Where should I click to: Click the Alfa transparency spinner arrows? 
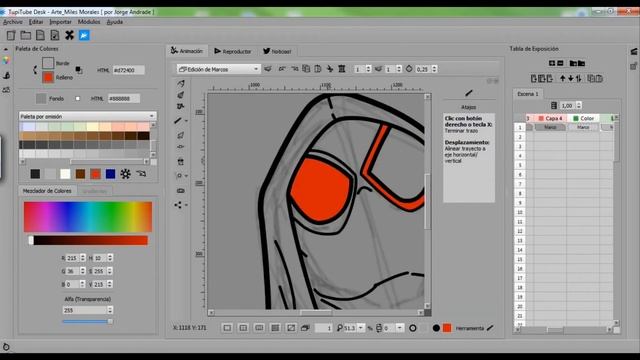coord(110,310)
